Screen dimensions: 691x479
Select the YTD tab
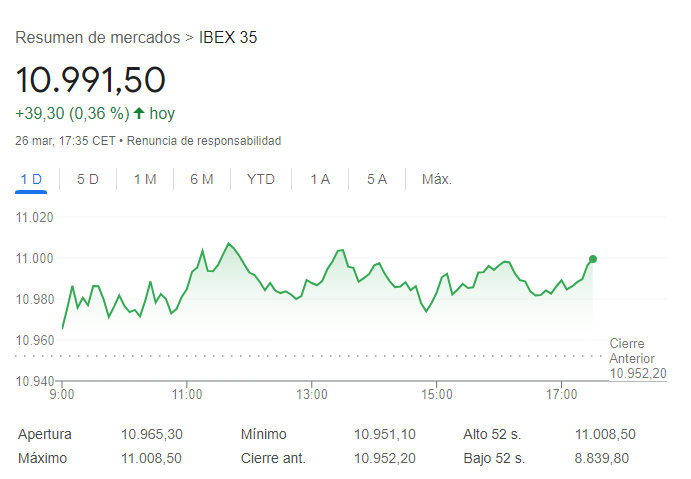[261, 179]
